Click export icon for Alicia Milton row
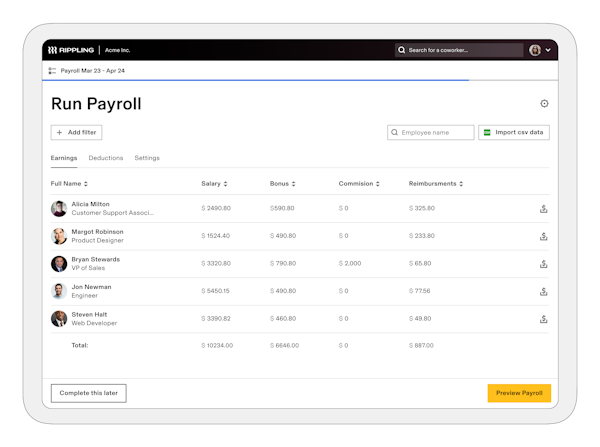The height and width of the screenshot is (447, 600). (x=544, y=209)
